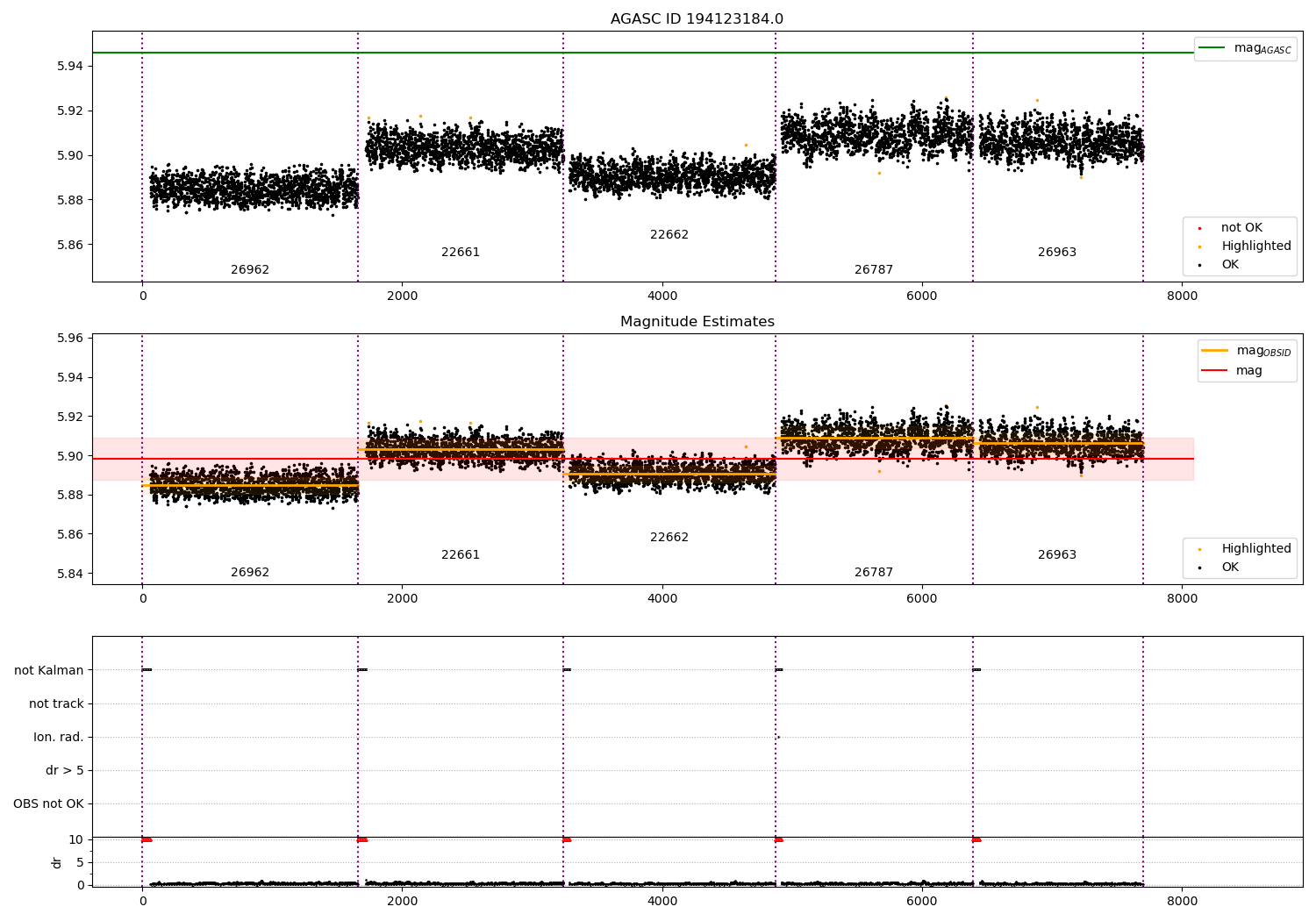Screen dimensions: 1316x921
Task: Click the 5.86 tick label in top plot
Action: click(x=70, y=245)
